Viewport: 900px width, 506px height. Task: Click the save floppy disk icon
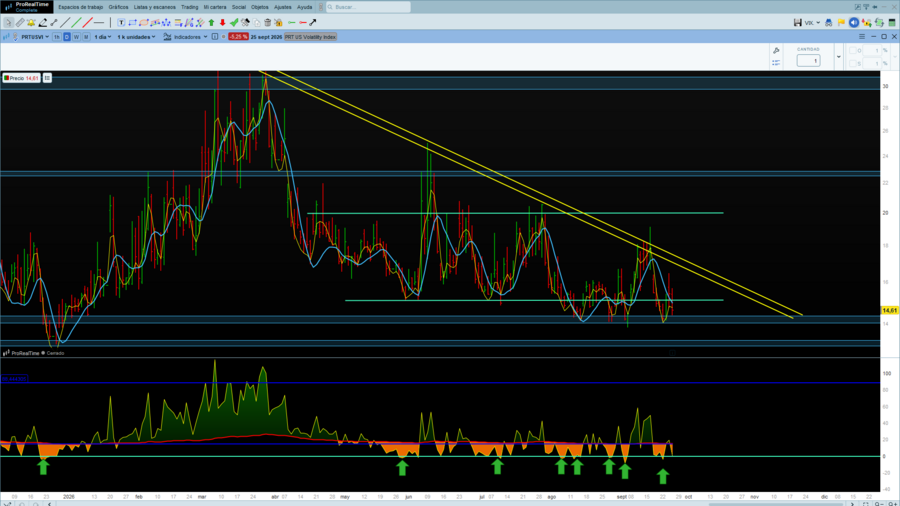797,22
